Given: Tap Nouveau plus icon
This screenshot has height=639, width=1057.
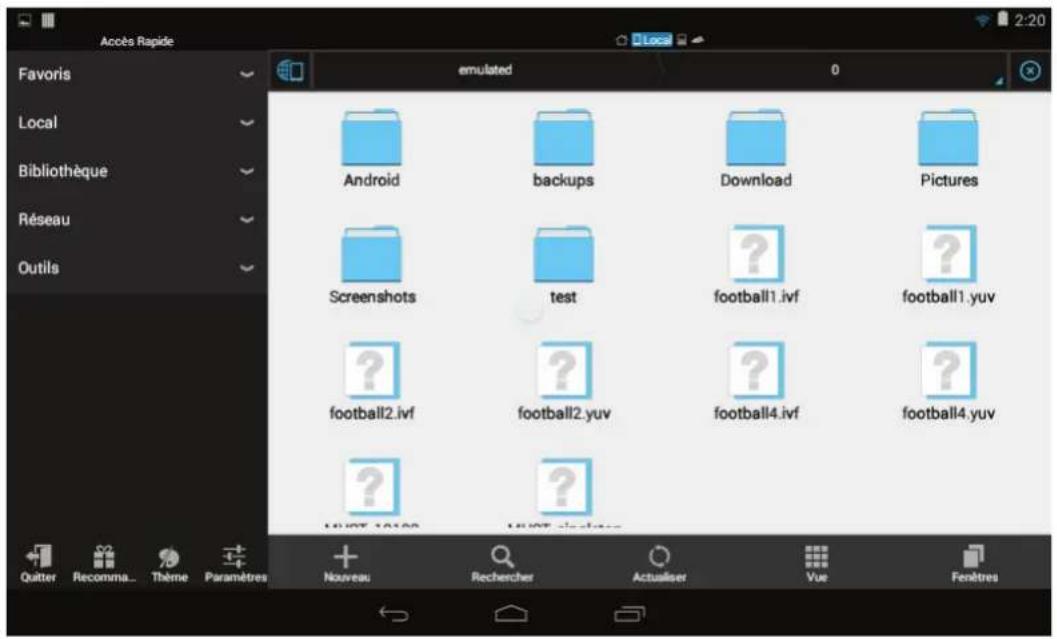Looking at the screenshot, I should tap(346, 564).
